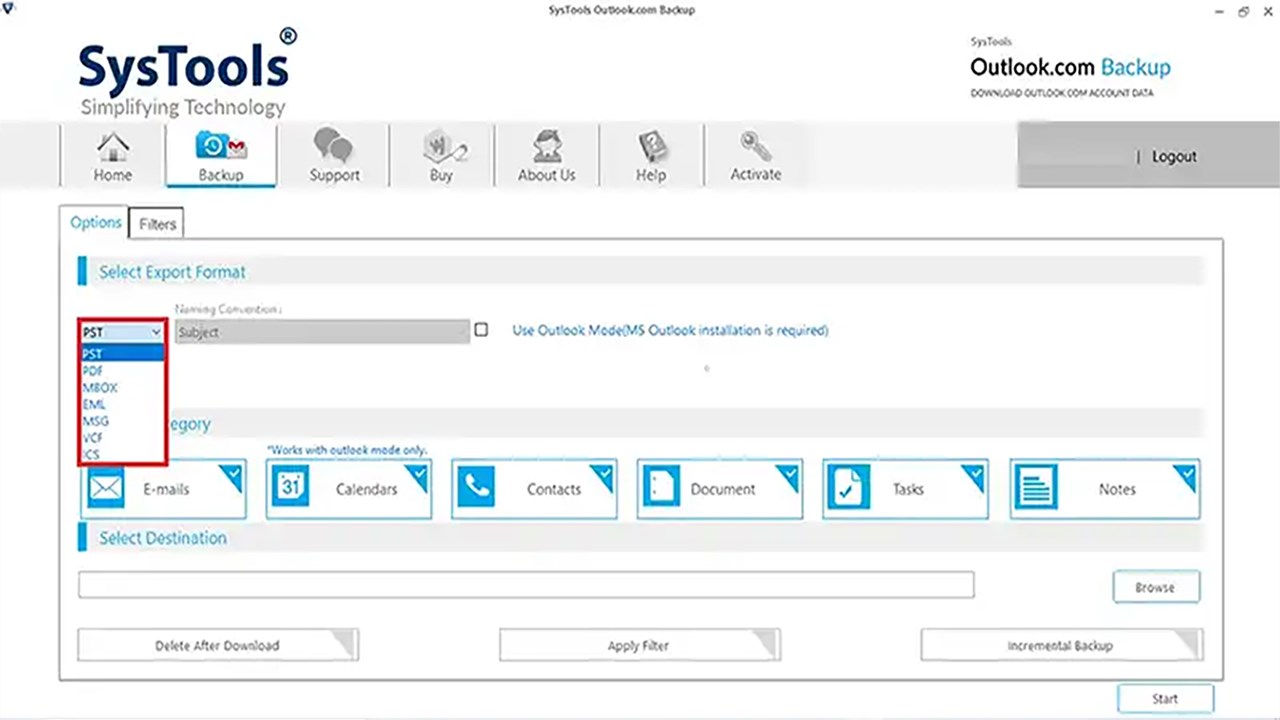Click the Tasks checkmark page icon
Viewport: 1280px width, 720px height.
click(x=847, y=489)
